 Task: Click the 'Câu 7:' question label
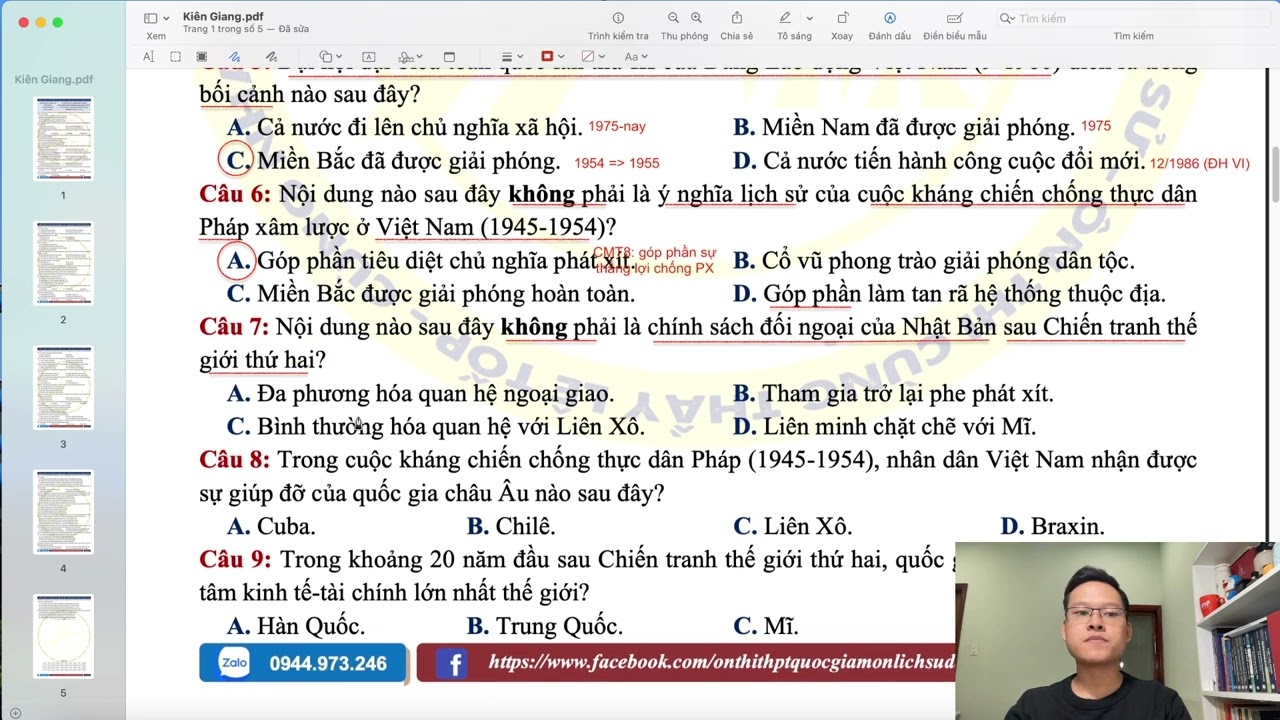pos(234,327)
